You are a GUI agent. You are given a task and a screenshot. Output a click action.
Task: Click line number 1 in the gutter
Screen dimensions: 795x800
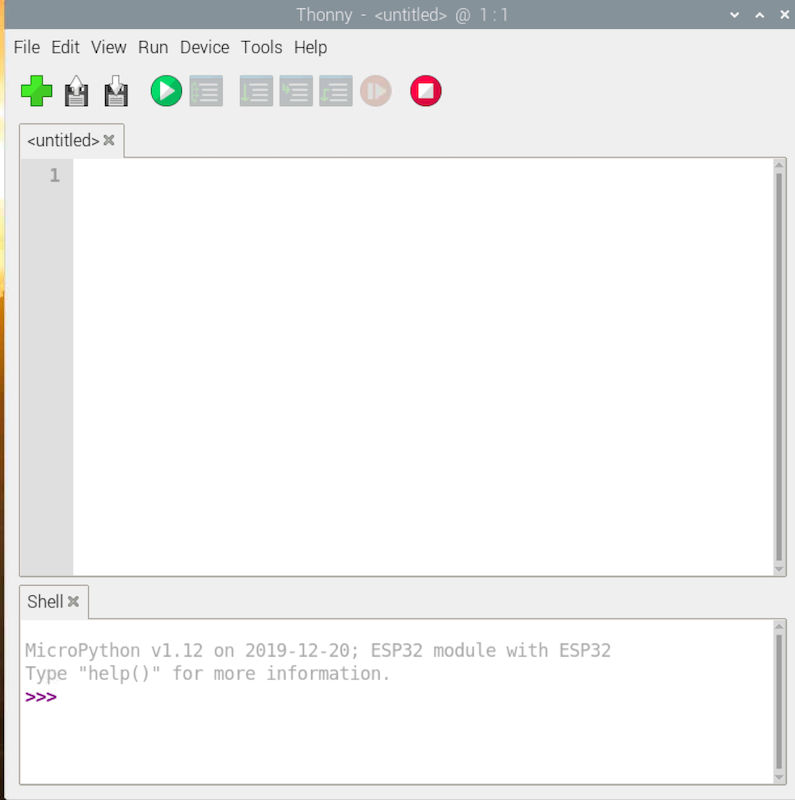pyautogui.click(x=55, y=176)
